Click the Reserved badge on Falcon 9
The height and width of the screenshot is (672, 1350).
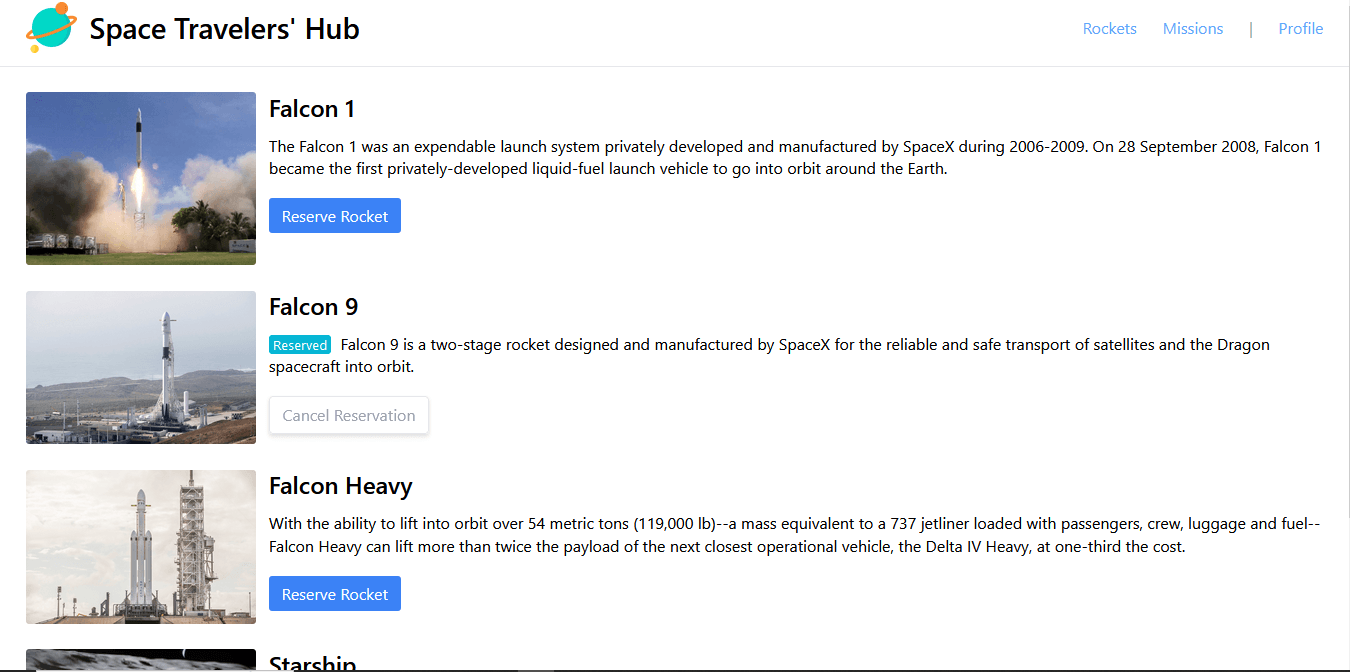pyautogui.click(x=300, y=345)
